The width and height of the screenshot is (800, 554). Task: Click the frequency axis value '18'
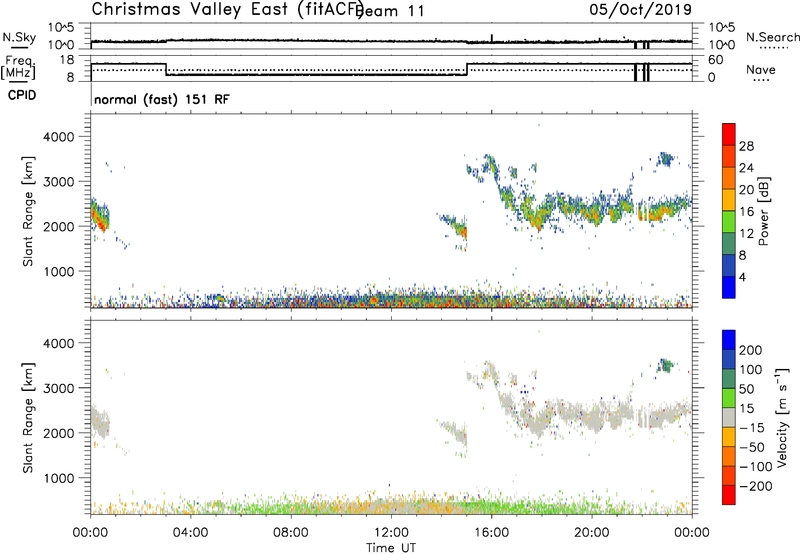coord(65,60)
